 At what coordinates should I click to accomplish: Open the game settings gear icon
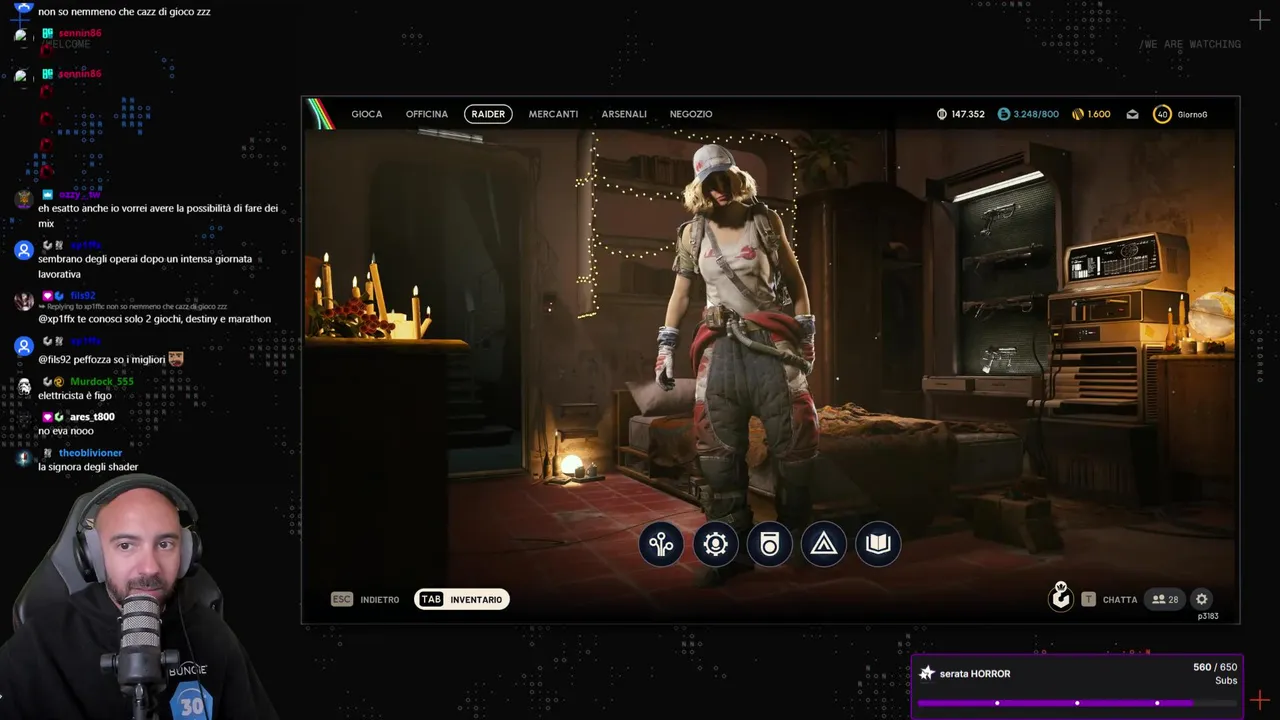pos(1202,599)
